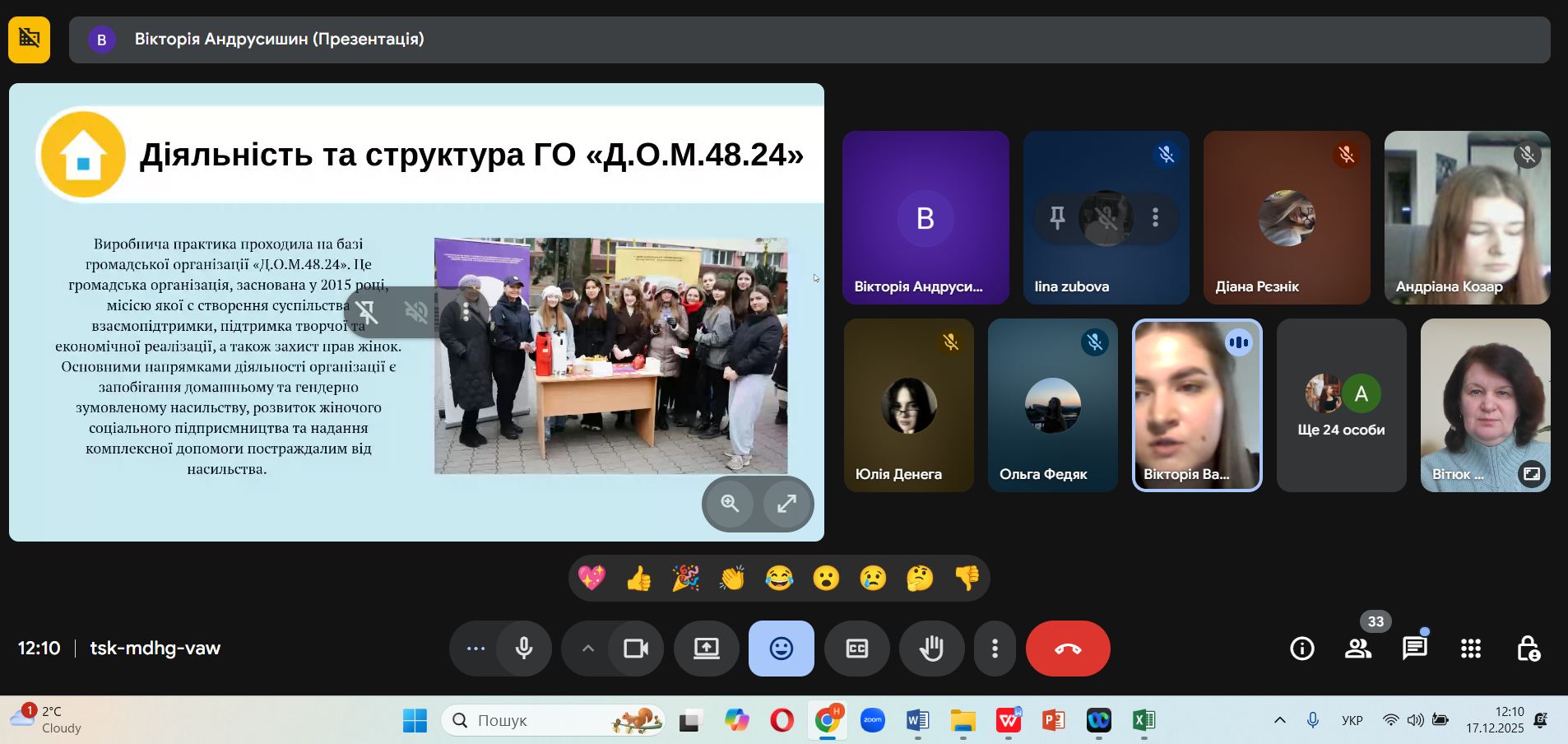
Task: Open the activities grid icon
Action: click(x=1470, y=649)
